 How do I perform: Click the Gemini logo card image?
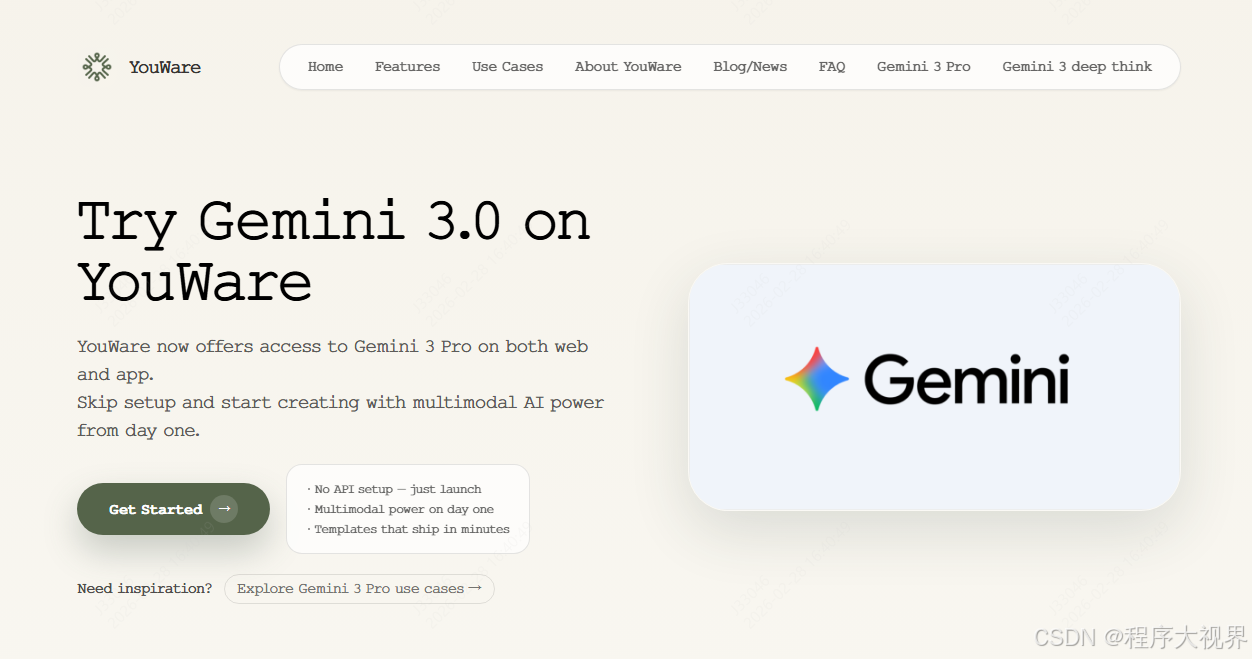(x=934, y=387)
